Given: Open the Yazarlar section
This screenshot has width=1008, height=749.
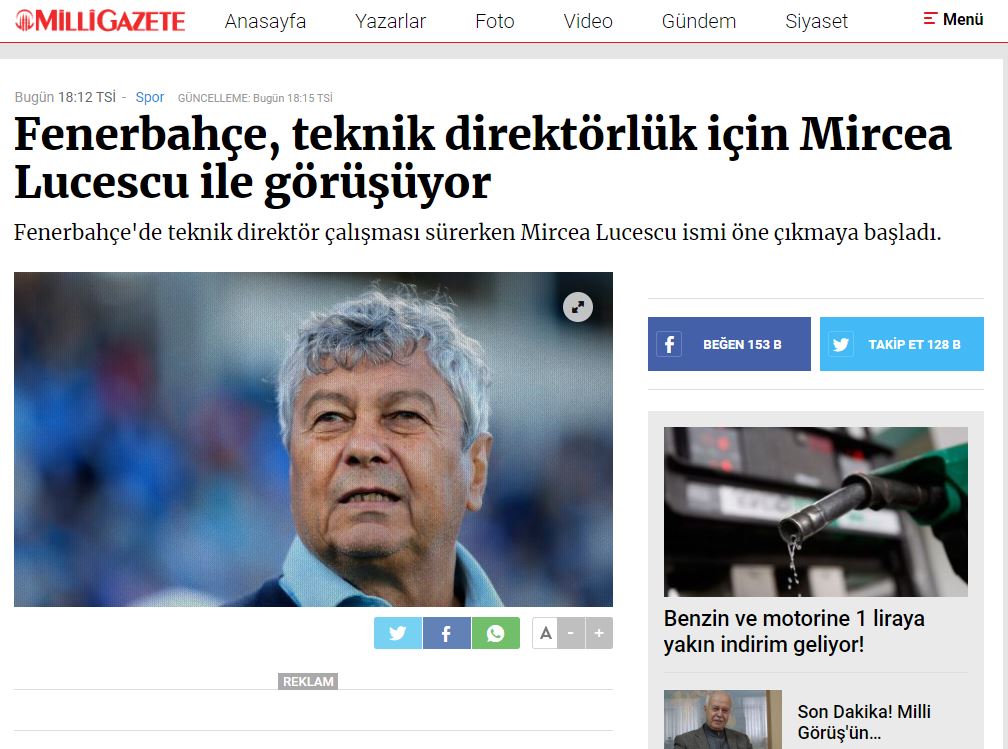Looking at the screenshot, I should [x=390, y=21].
